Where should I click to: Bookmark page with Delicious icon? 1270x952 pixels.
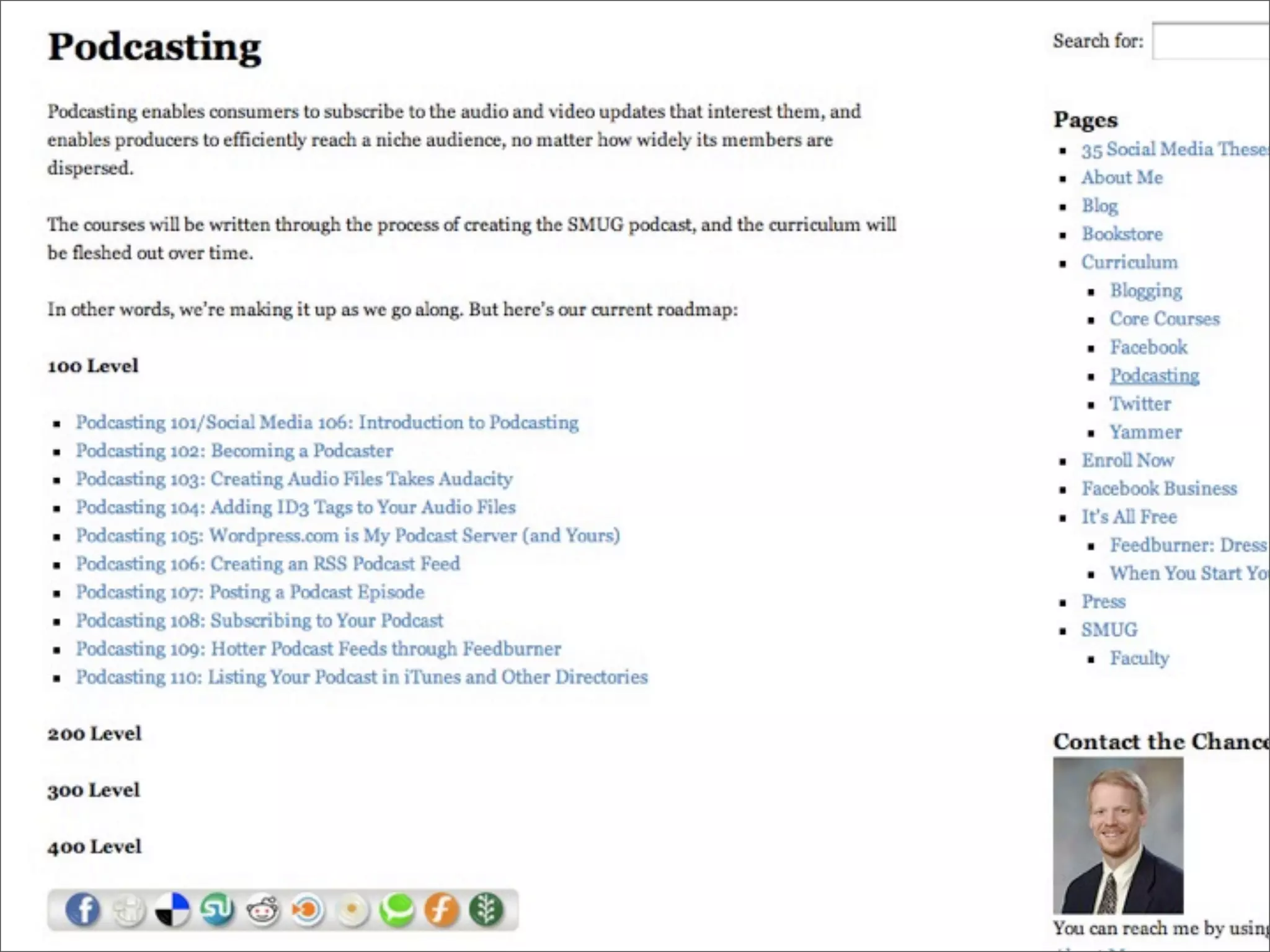172,910
